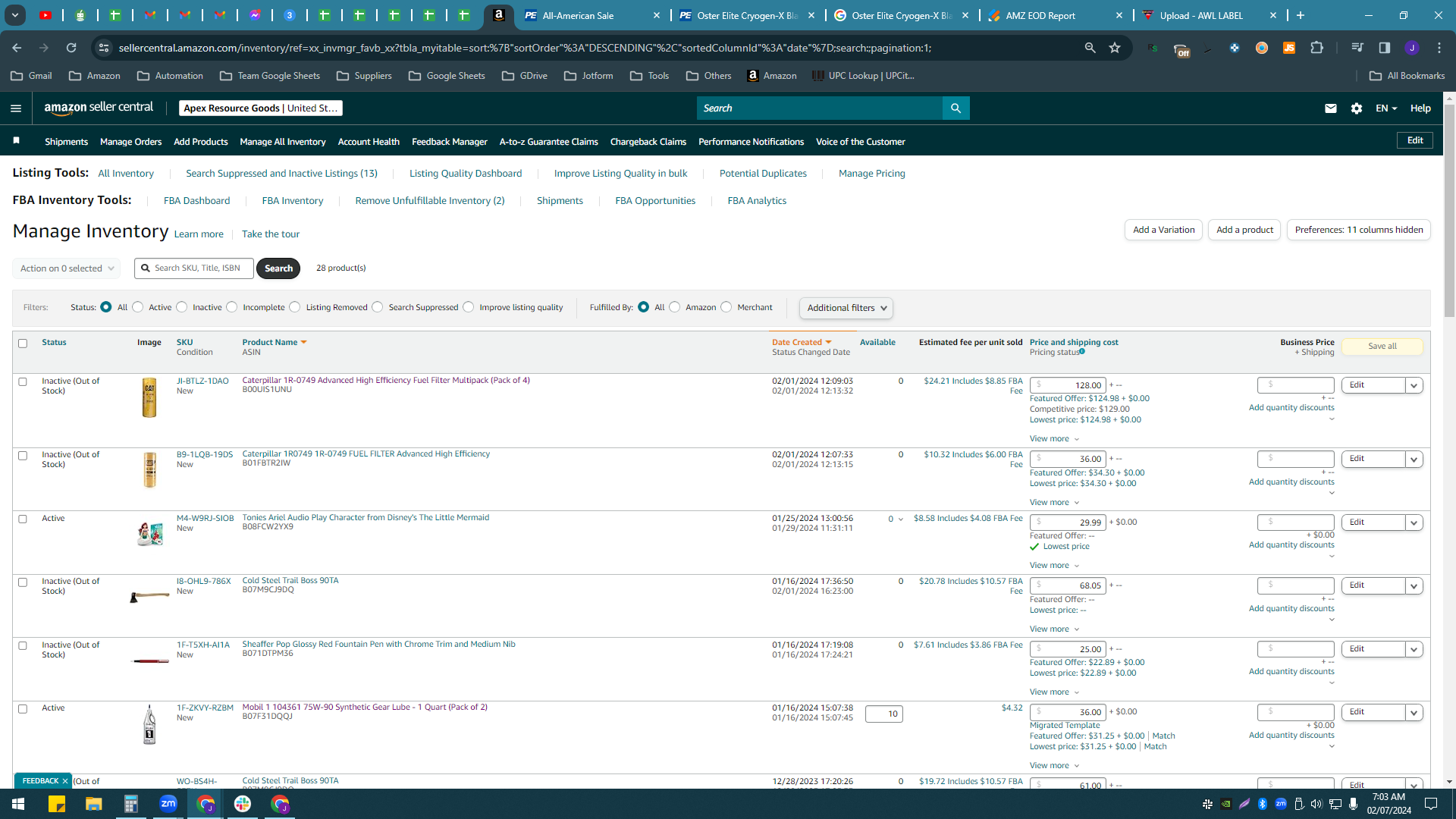This screenshot has width=1456, height=819.
Task: Open File Explorer from the taskbar
Action: pos(93,804)
